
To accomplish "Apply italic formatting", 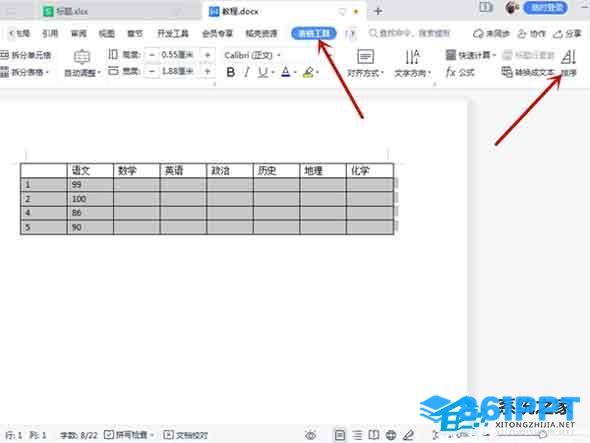I will [x=247, y=72].
